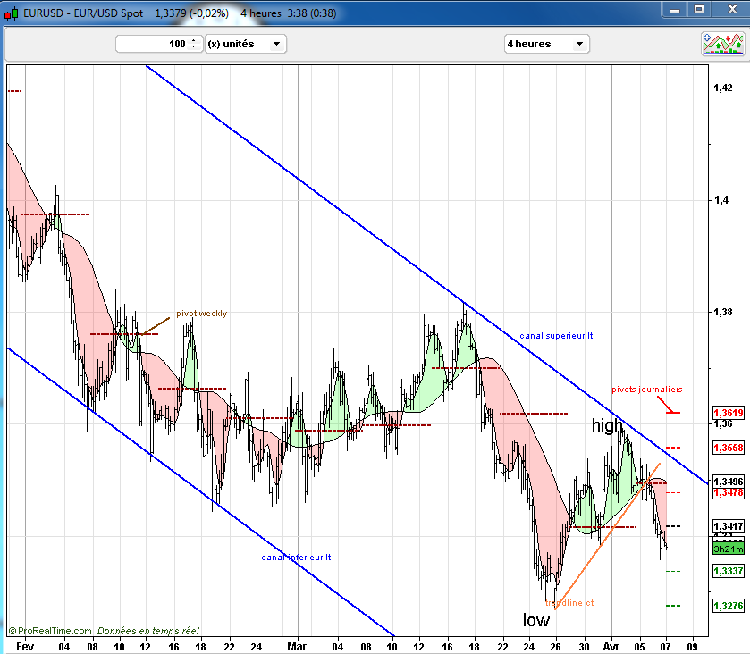
Task: Click the 1,38 price axis label
Action: tap(722, 312)
